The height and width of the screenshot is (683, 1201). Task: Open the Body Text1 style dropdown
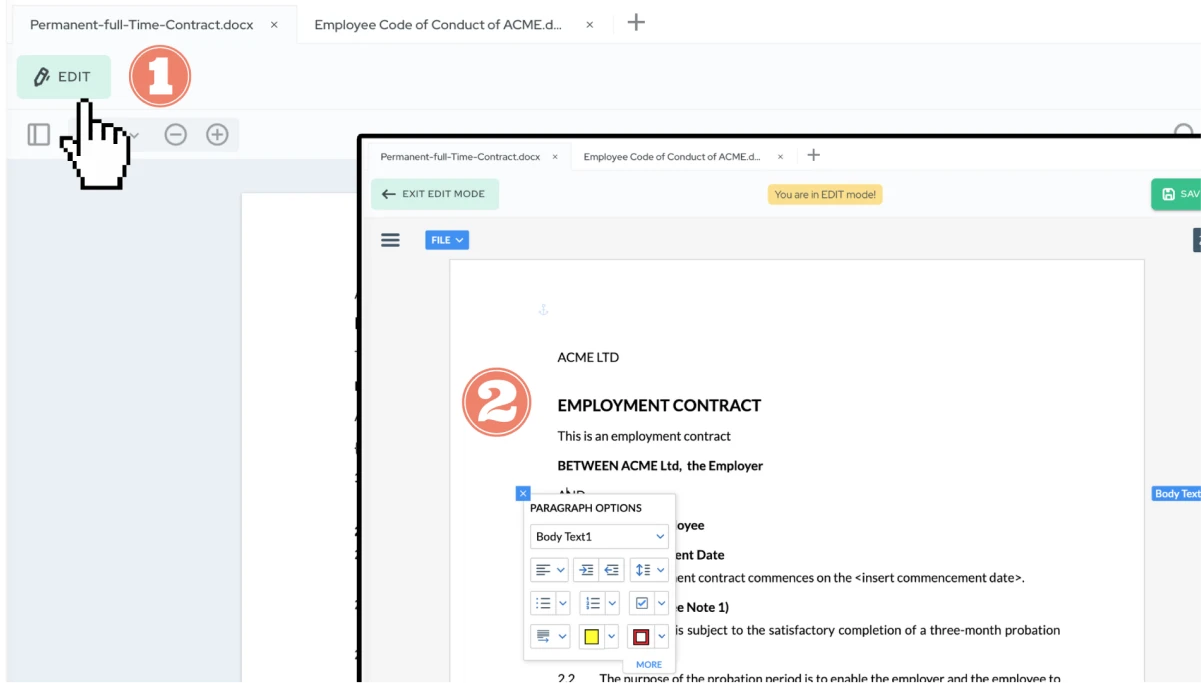click(x=599, y=537)
